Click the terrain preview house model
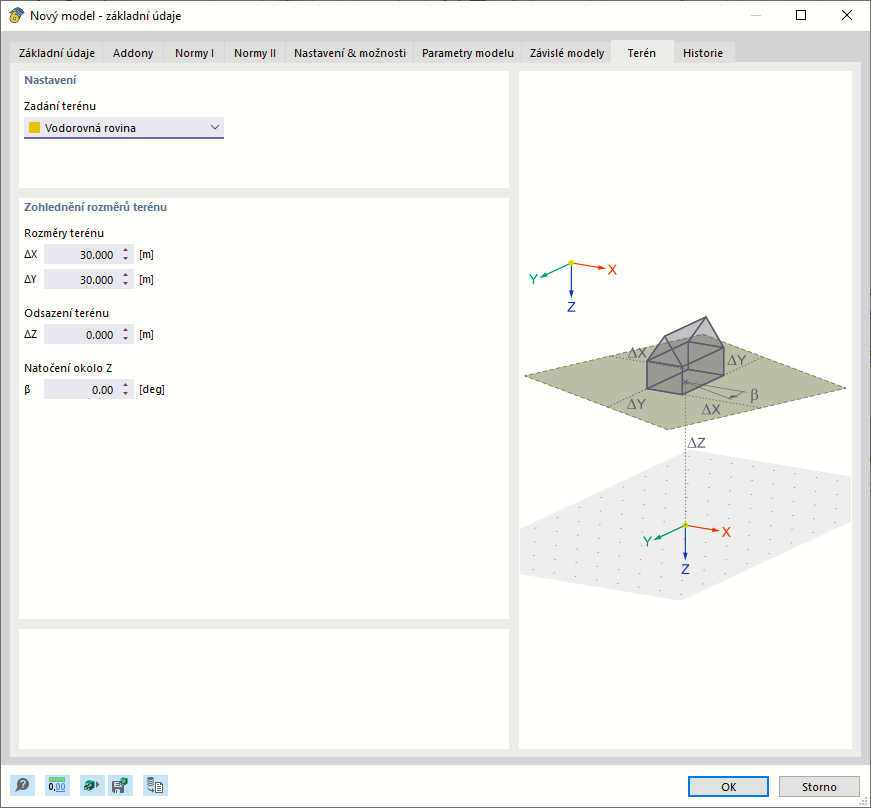This screenshot has width=871, height=811. 685,356
